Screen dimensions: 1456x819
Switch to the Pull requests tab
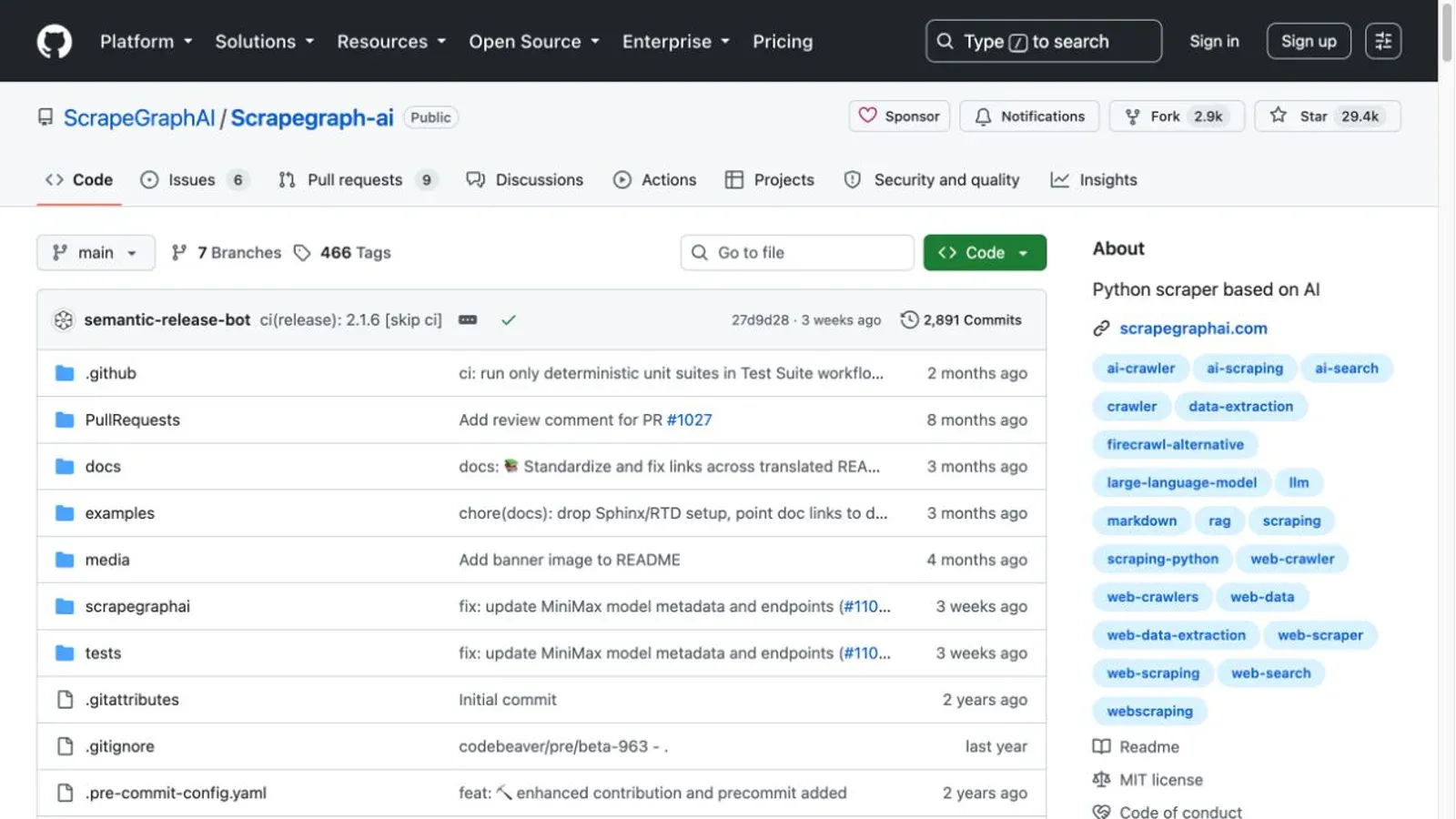point(358,179)
